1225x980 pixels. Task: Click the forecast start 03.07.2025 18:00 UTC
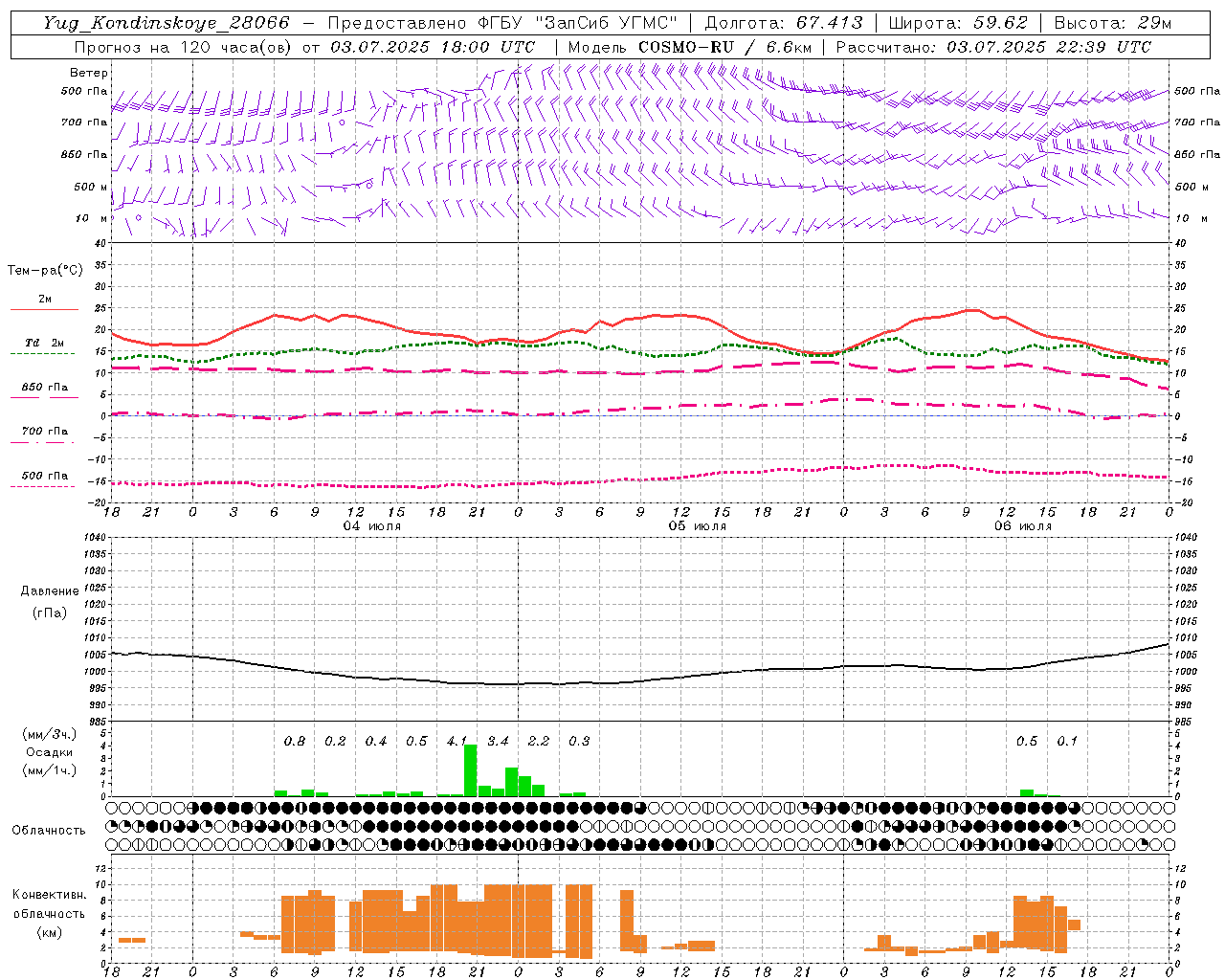pos(433,47)
